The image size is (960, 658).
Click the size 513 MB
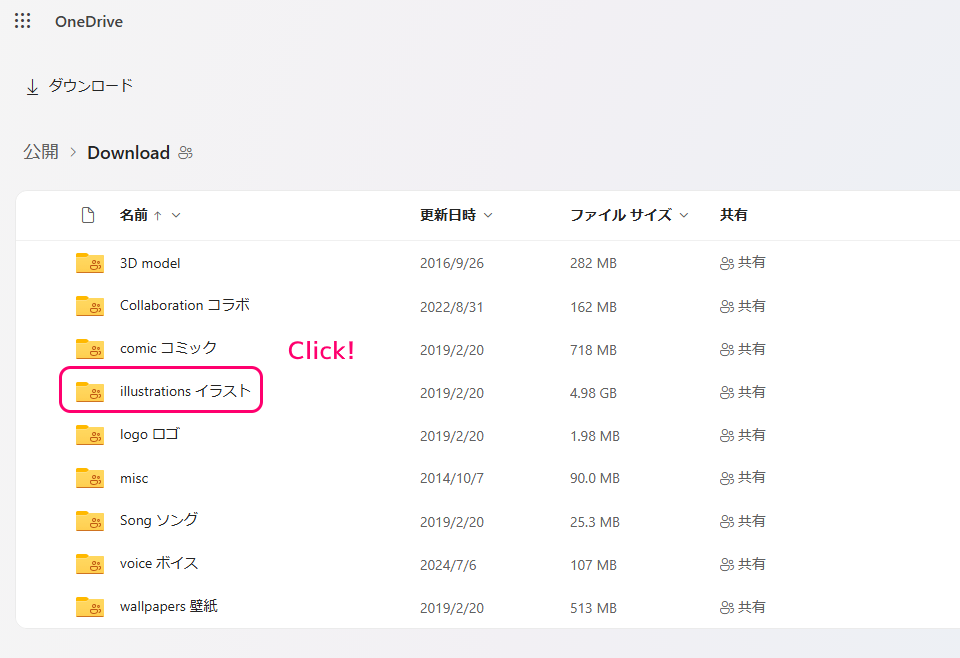point(593,608)
